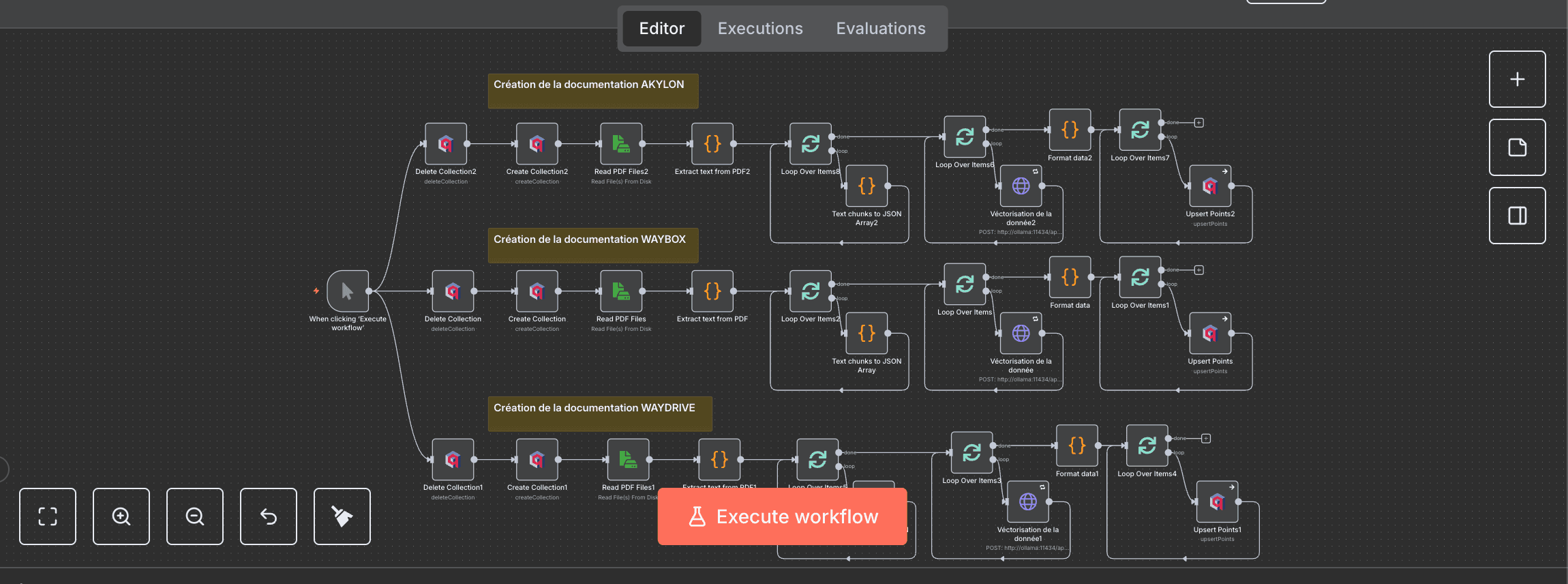
Task: Select the Delete Collection node
Action: pos(453,291)
